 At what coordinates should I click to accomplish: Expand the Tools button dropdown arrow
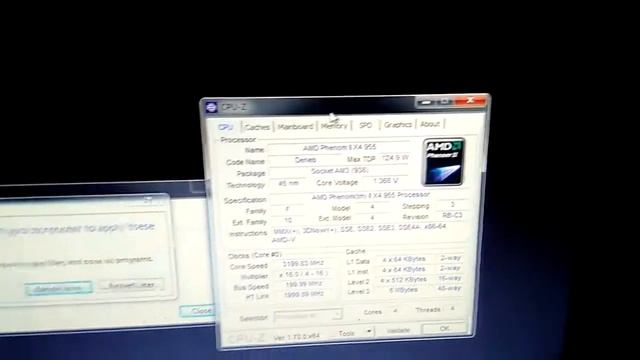[x=369, y=331]
